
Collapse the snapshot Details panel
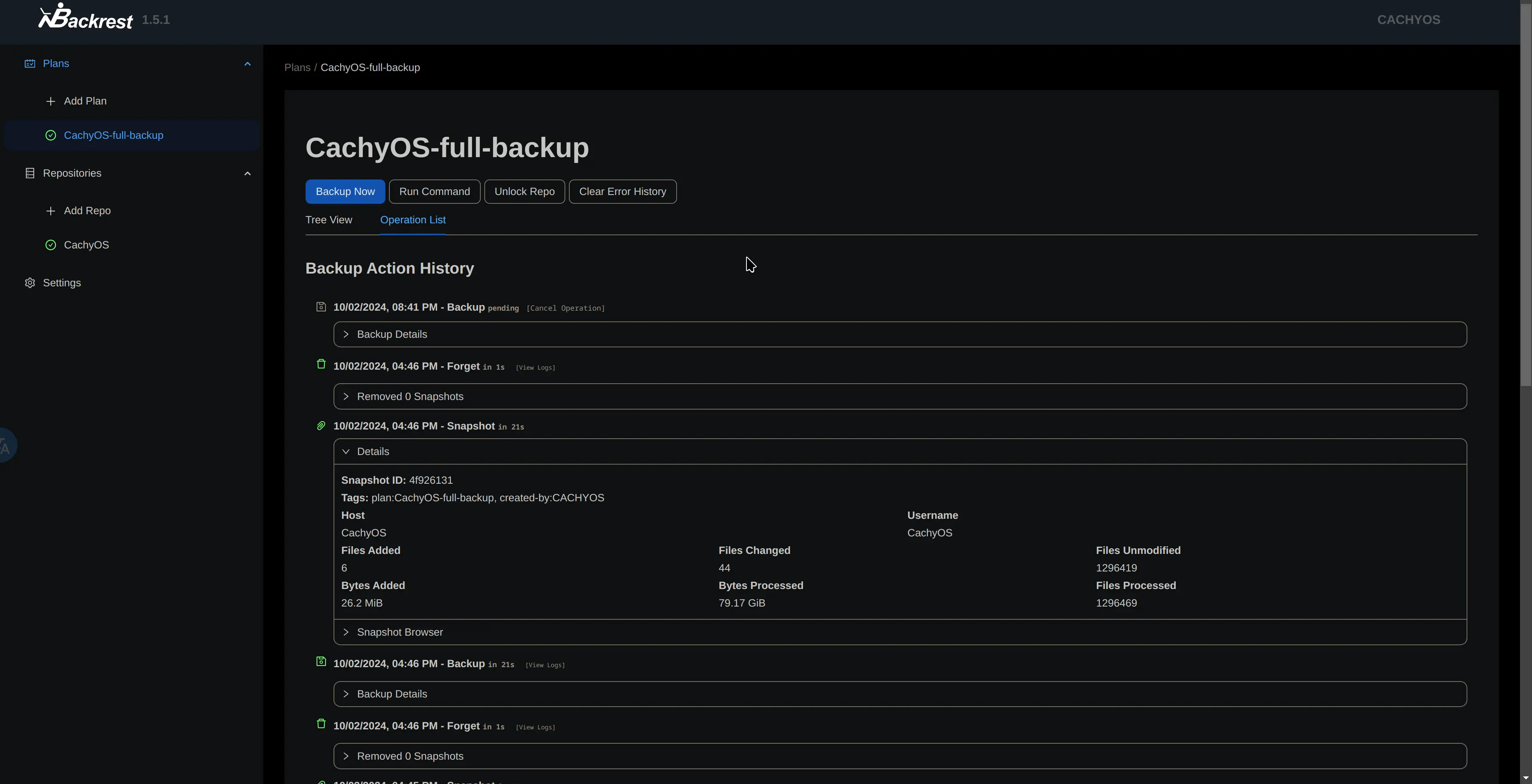point(900,452)
